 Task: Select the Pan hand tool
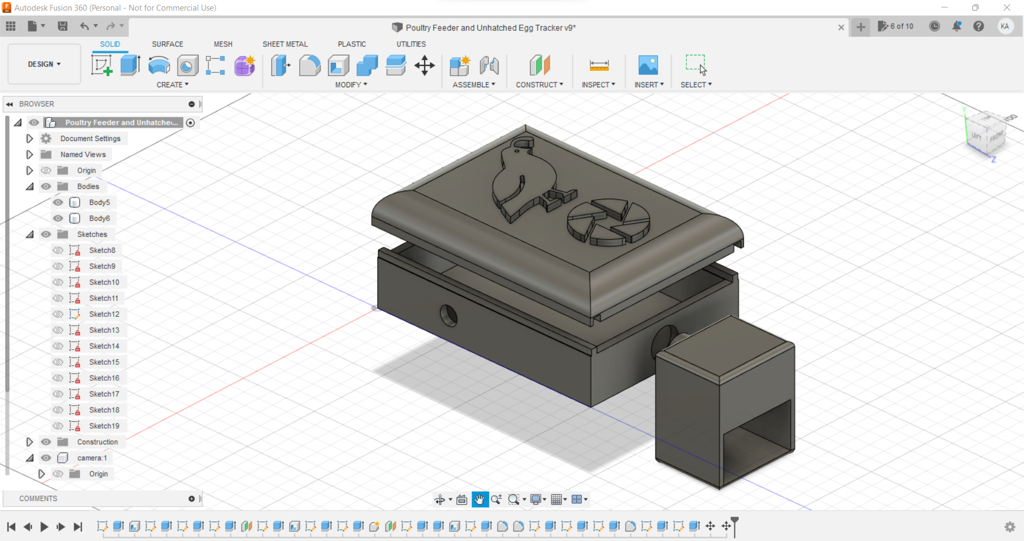[x=480, y=499]
